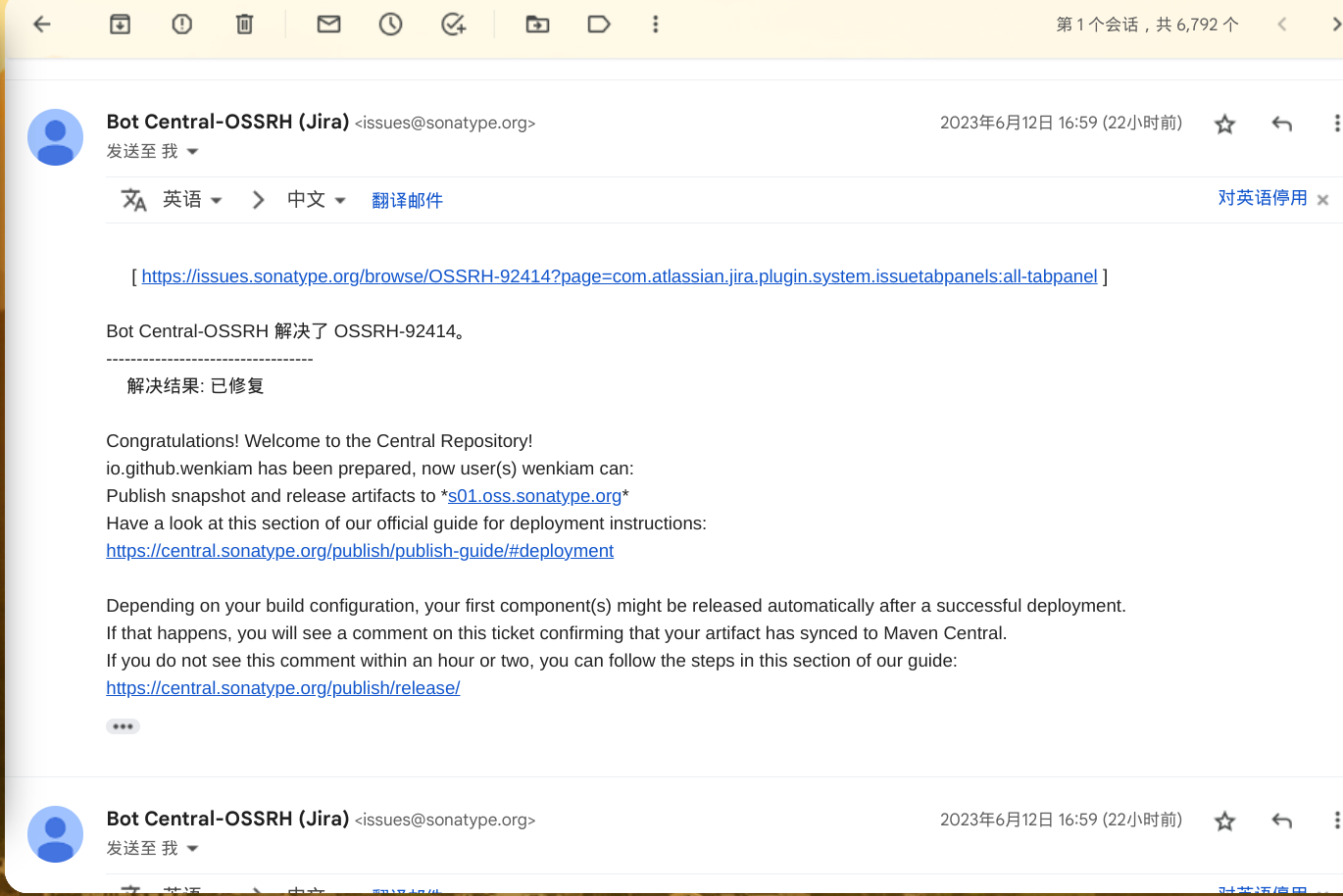Add this email to Tasks
The width and height of the screenshot is (1343, 896).
(x=453, y=25)
